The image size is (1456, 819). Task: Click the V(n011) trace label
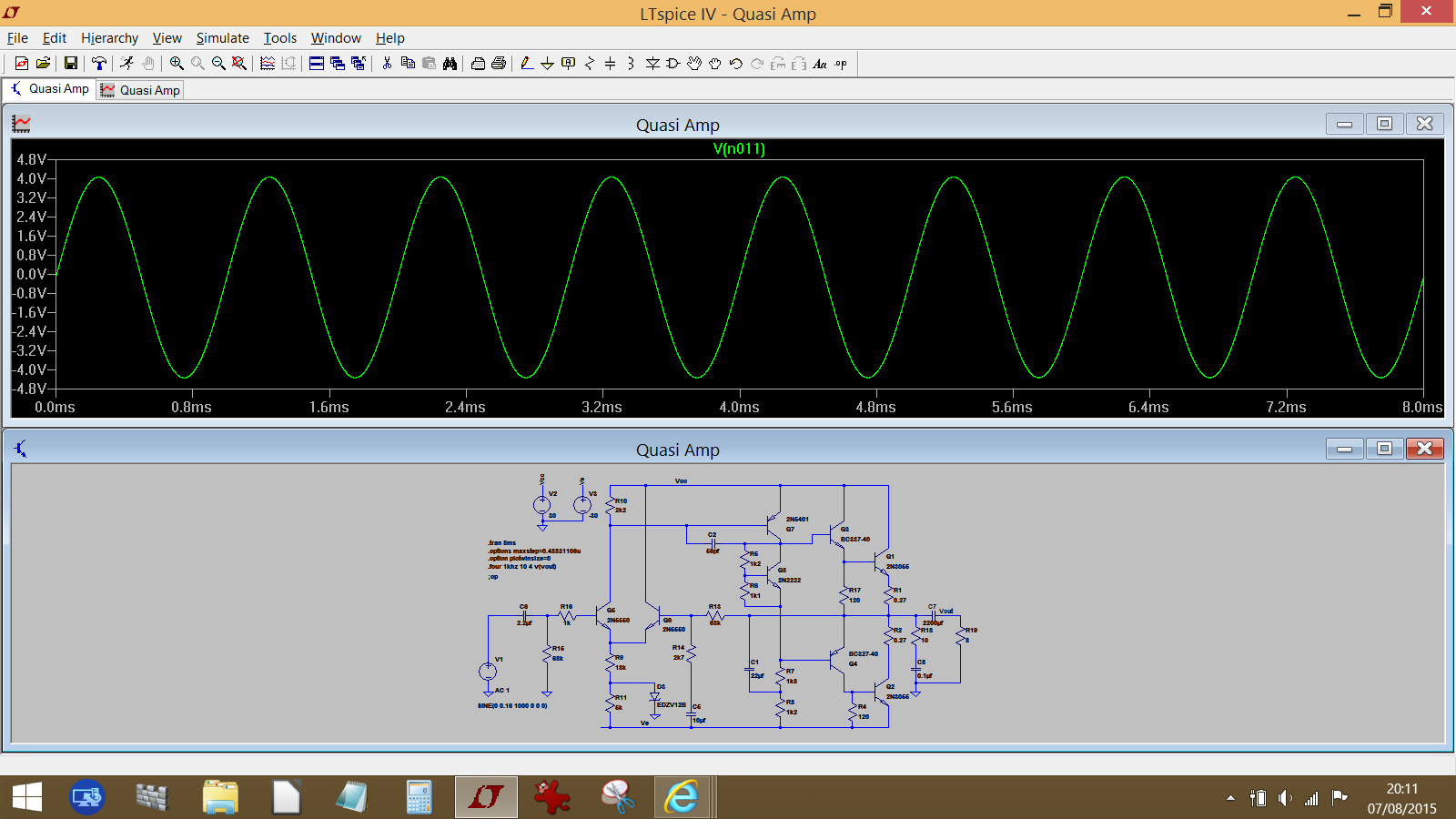coord(739,148)
